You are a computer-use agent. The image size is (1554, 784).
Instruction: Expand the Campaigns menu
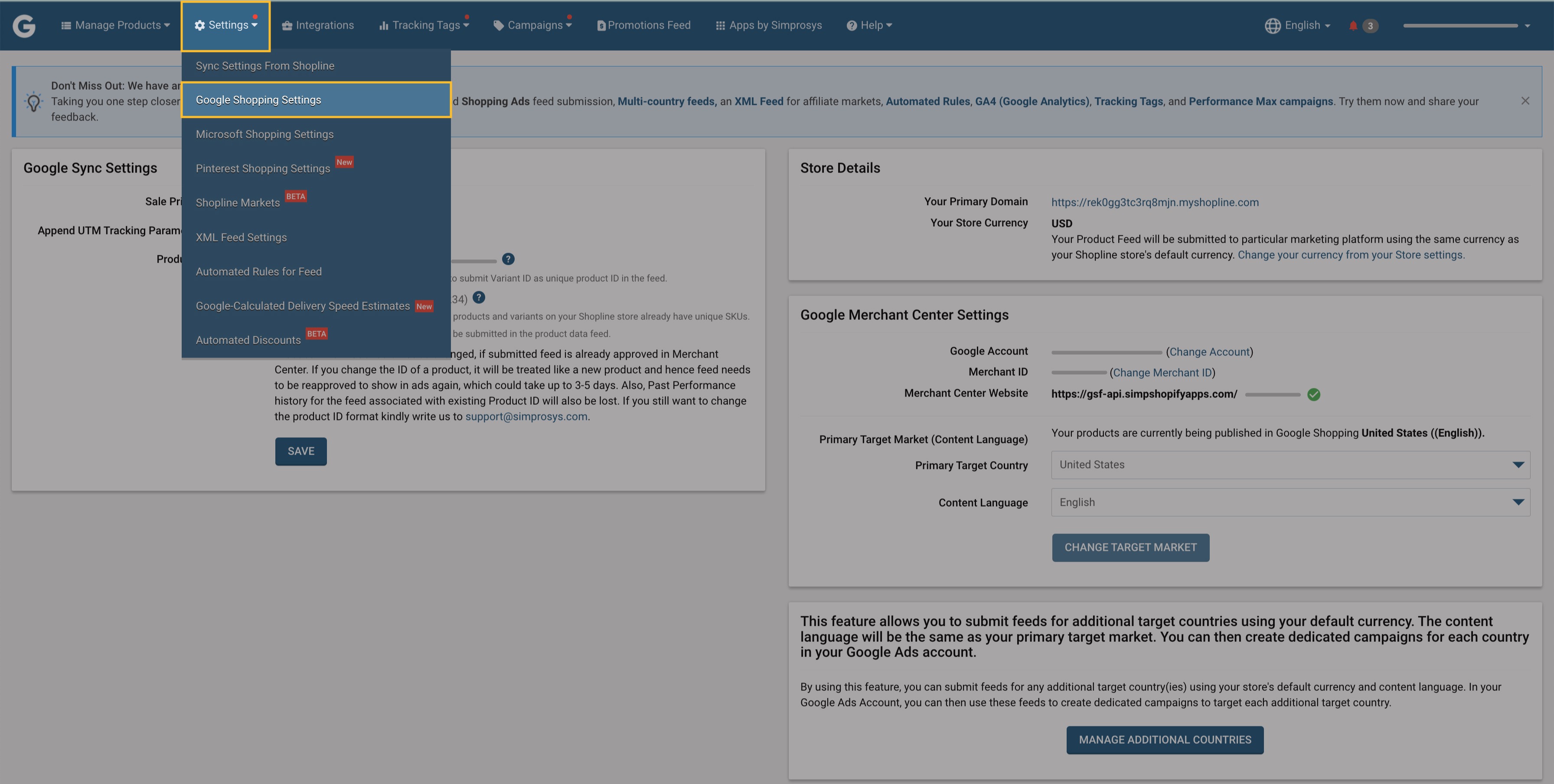[533, 25]
